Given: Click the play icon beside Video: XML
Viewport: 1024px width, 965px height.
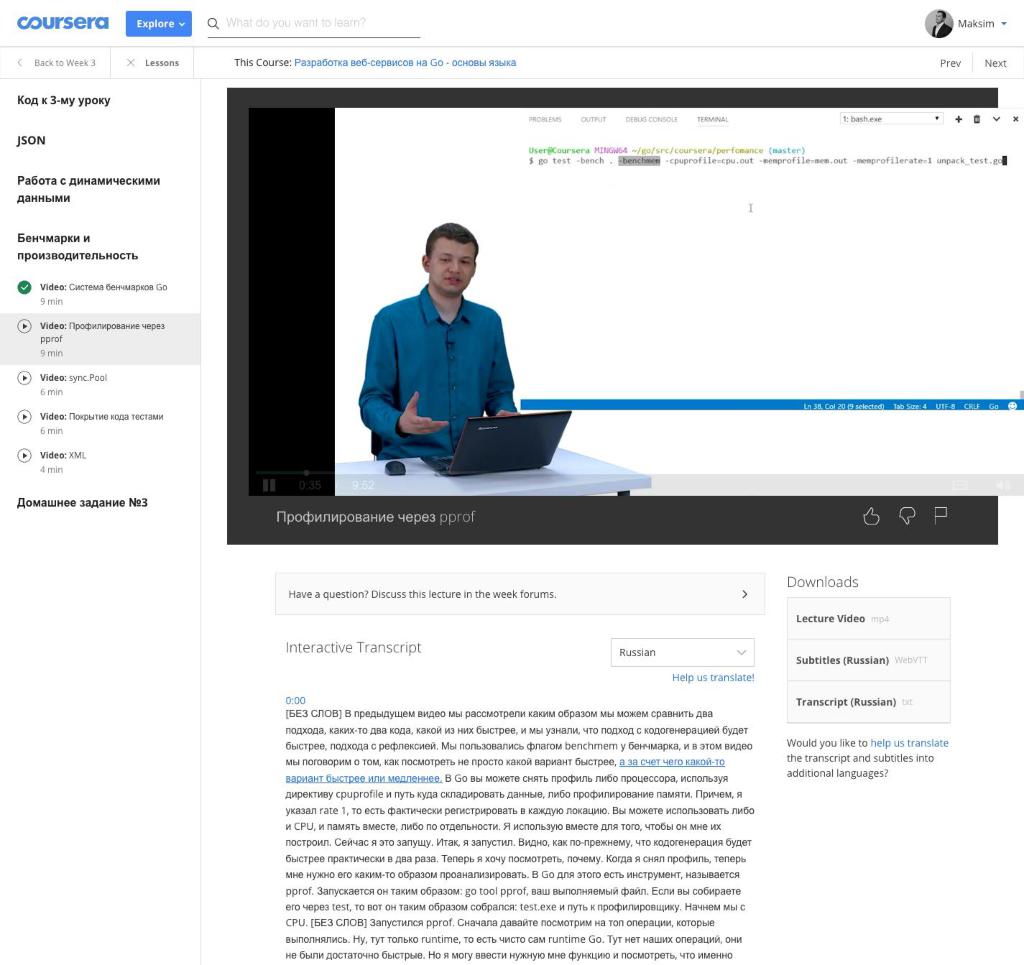Looking at the screenshot, I should (22, 456).
